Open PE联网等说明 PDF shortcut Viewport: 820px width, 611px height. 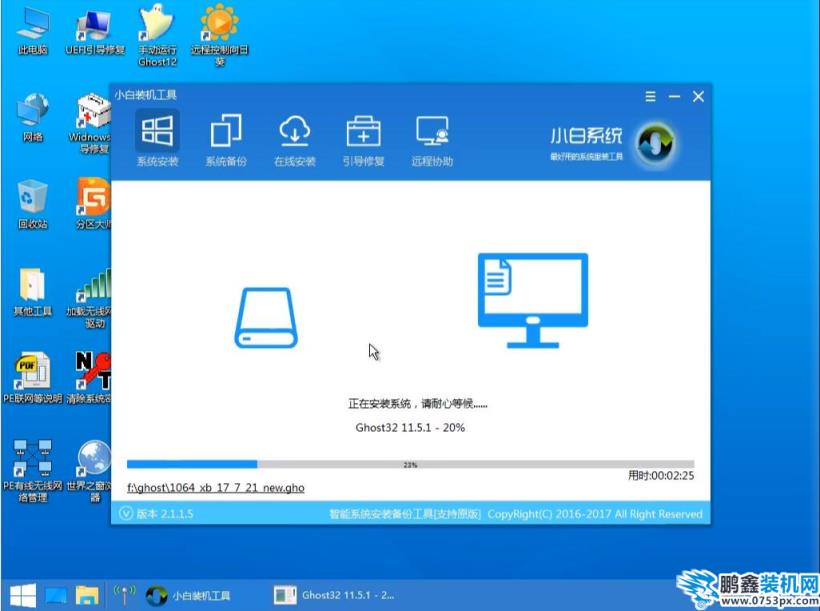point(32,379)
